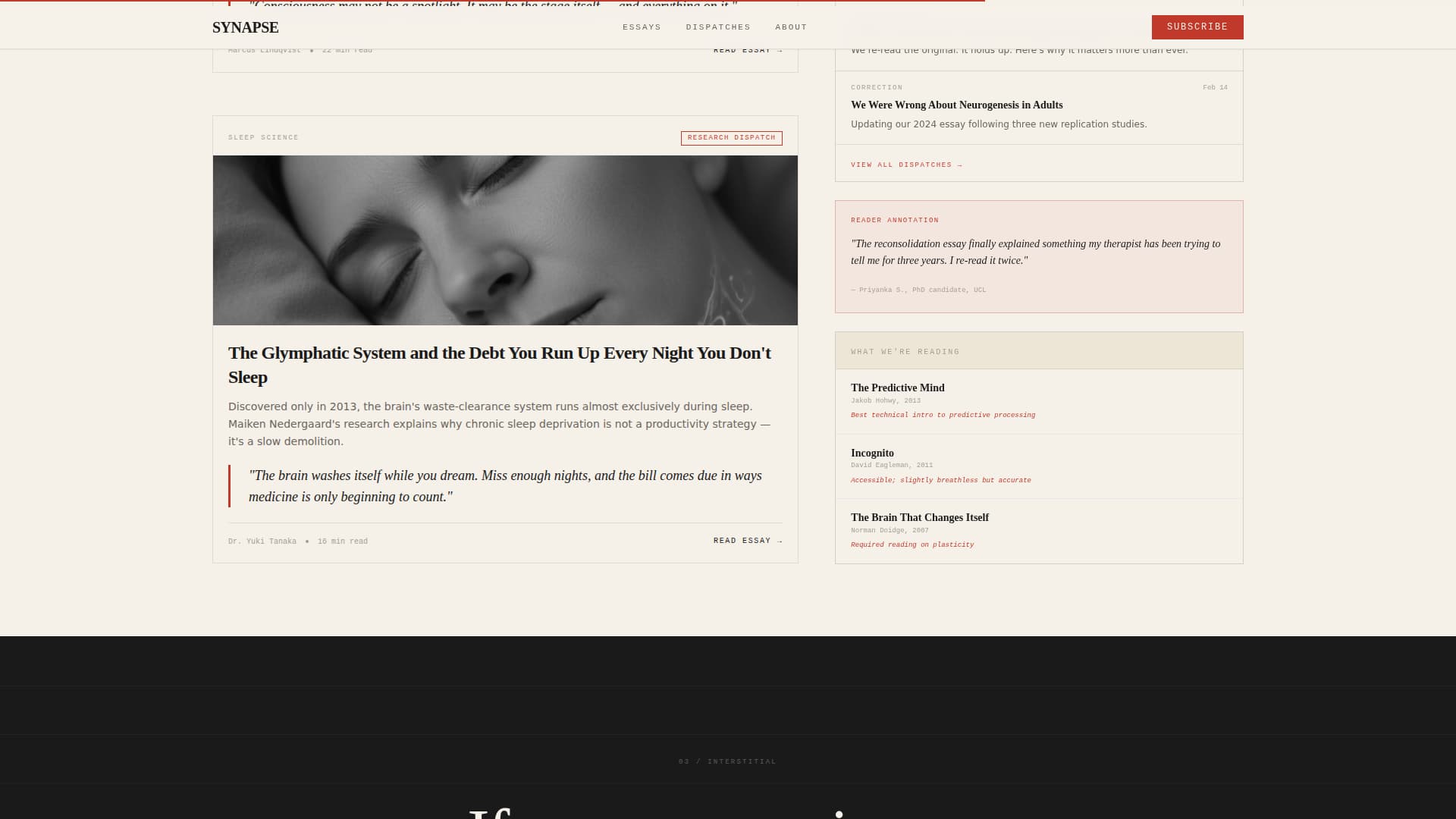1456x819 pixels.
Task: Click Glymphatic article summary paragraph
Action: (500, 424)
